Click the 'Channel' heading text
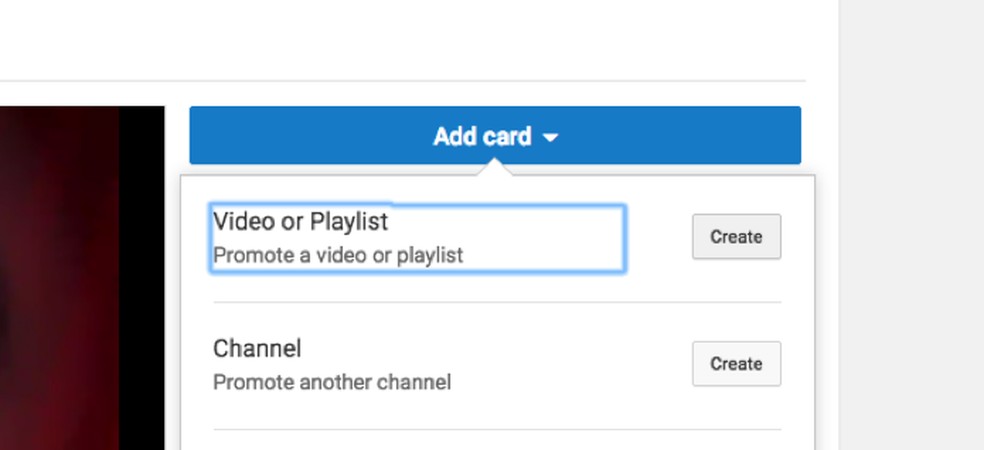 (257, 349)
